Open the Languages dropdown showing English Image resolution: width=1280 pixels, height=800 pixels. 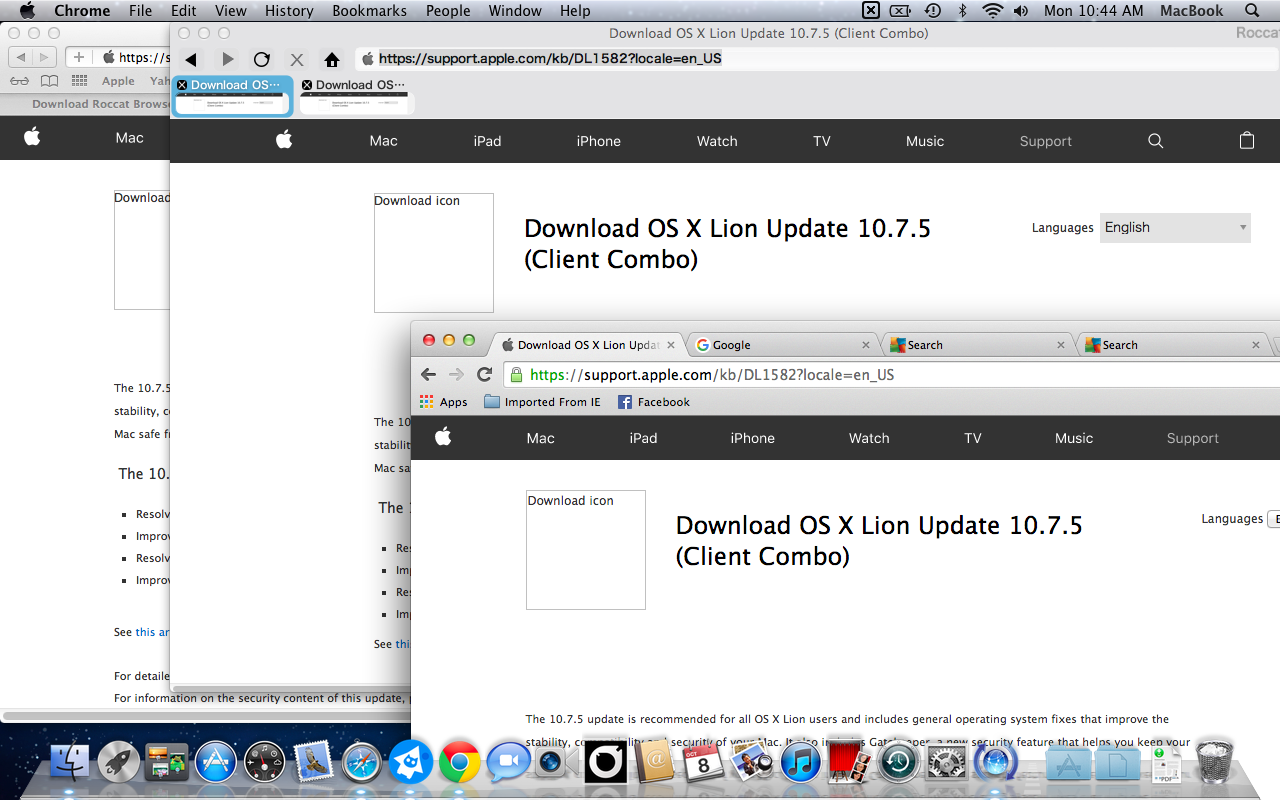1175,227
